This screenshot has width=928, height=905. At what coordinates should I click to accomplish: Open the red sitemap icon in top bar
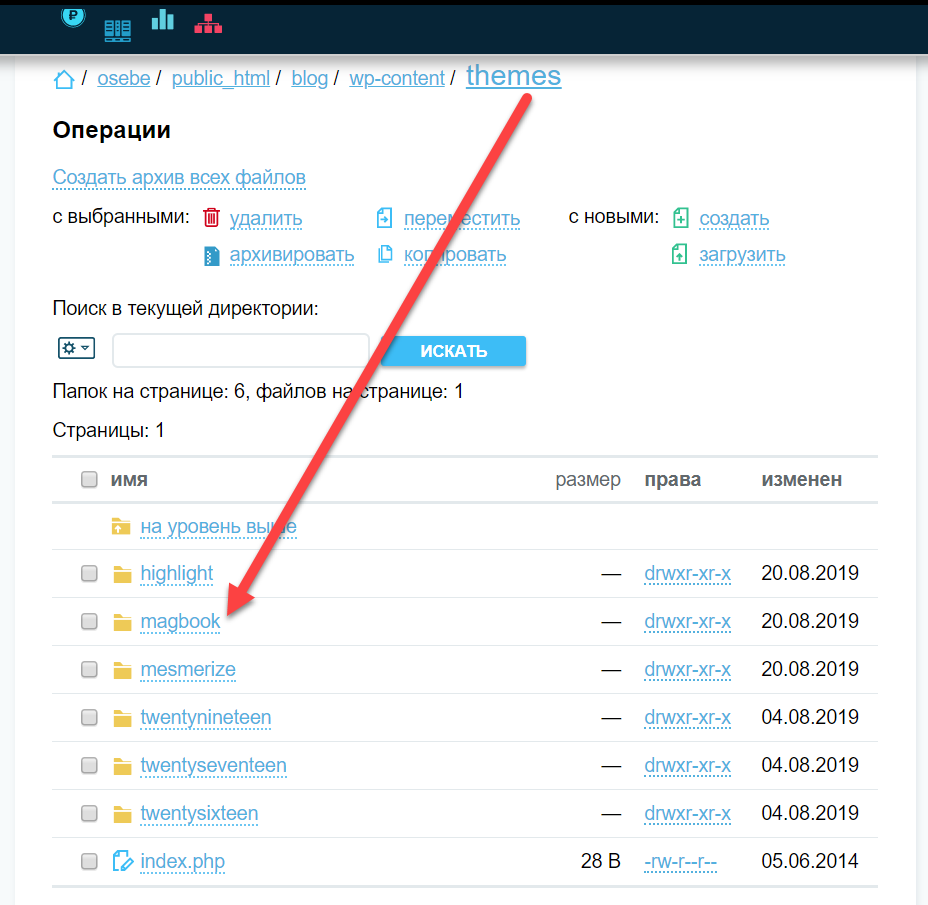208,24
